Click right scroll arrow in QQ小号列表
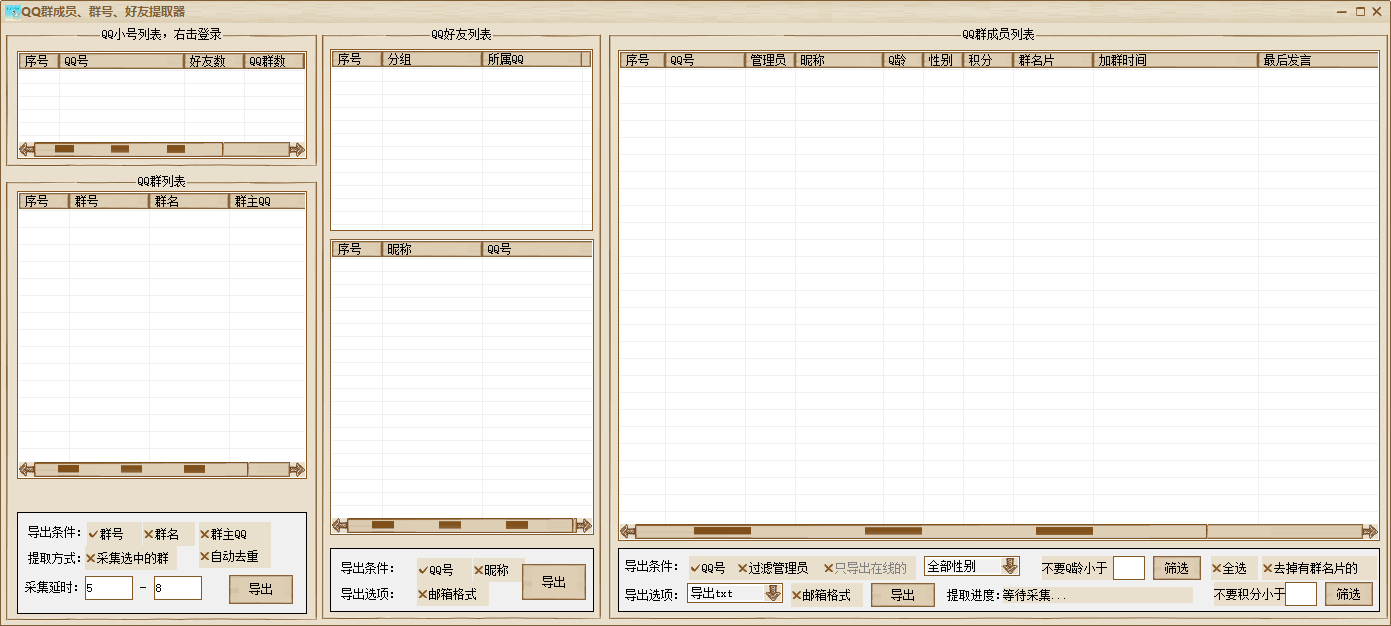 (x=297, y=149)
